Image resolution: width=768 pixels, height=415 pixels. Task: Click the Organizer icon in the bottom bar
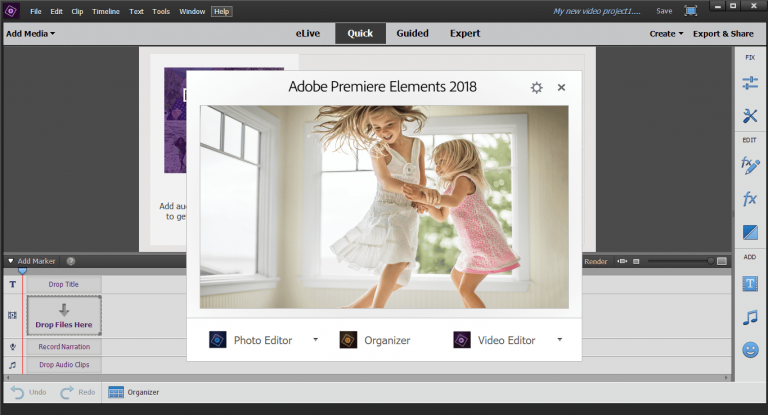click(116, 392)
